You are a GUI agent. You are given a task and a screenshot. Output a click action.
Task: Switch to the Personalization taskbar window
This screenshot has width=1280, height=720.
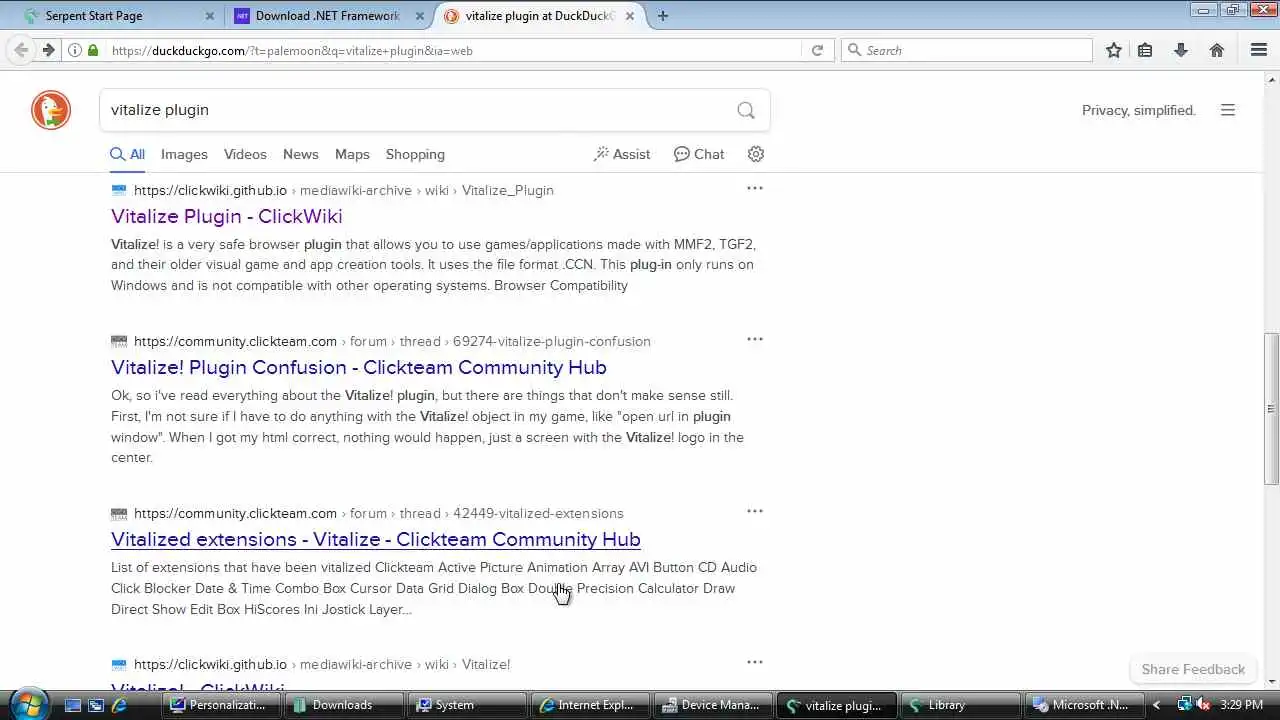[x=221, y=705]
